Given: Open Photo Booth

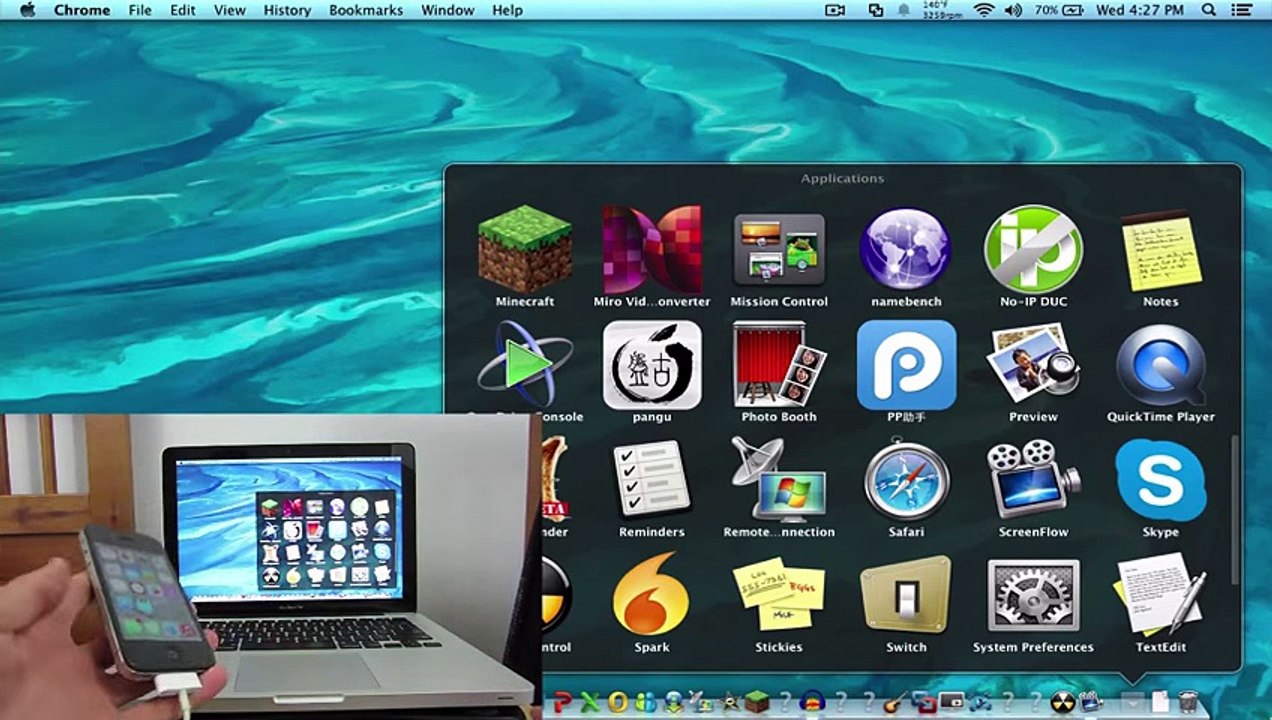Looking at the screenshot, I should coord(779,365).
